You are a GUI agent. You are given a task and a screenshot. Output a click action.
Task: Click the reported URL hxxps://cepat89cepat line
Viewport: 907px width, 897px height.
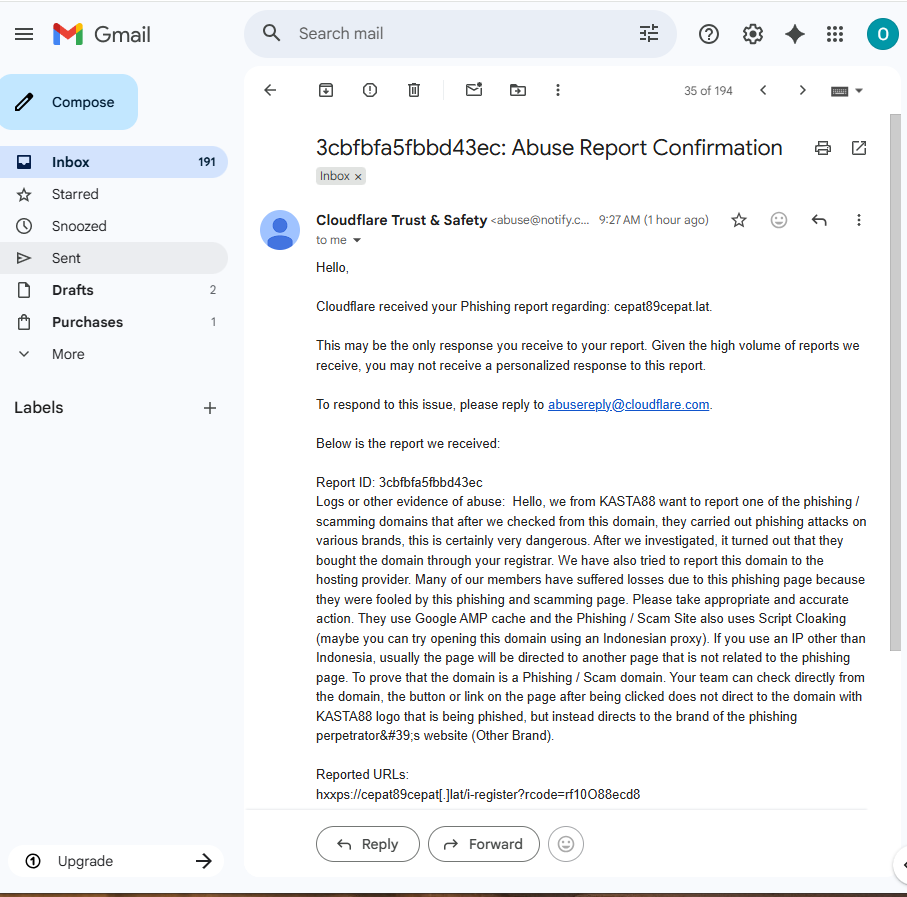478,795
